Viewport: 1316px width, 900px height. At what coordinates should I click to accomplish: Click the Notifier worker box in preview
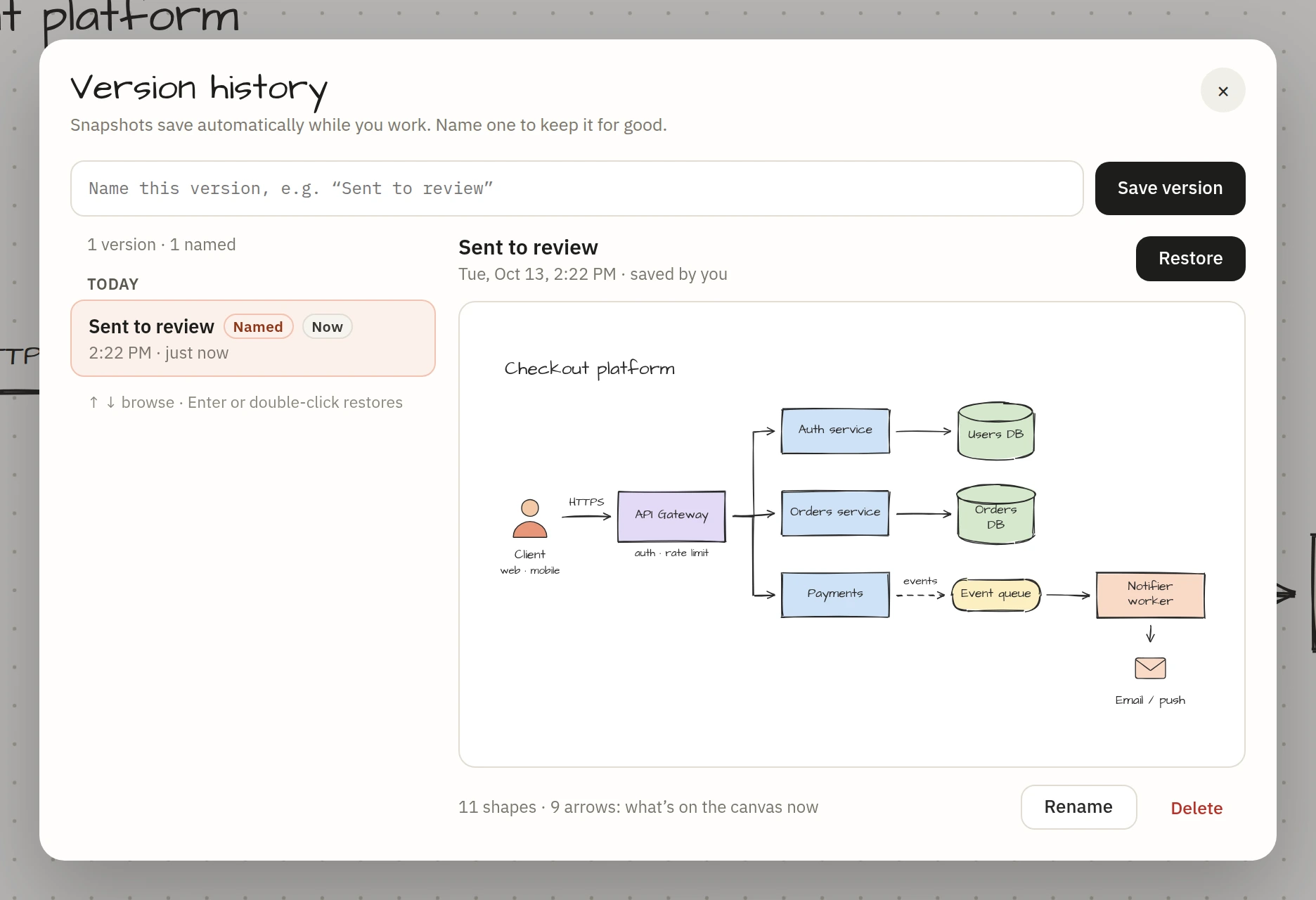[1150, 595]
